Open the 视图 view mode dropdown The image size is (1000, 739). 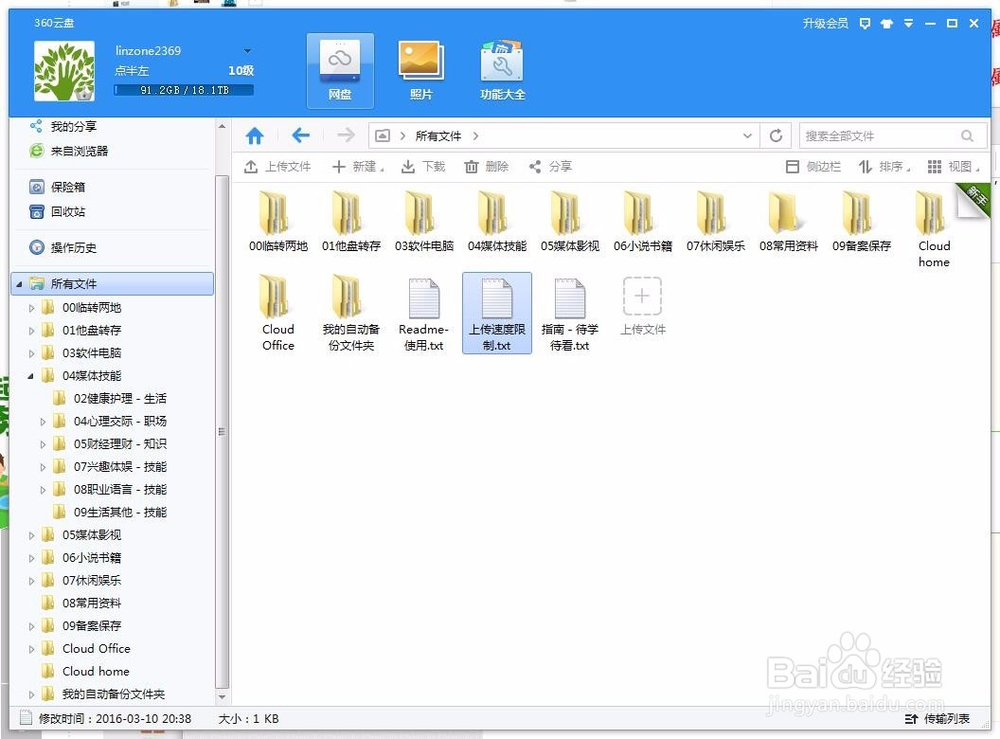coord(953,166)
